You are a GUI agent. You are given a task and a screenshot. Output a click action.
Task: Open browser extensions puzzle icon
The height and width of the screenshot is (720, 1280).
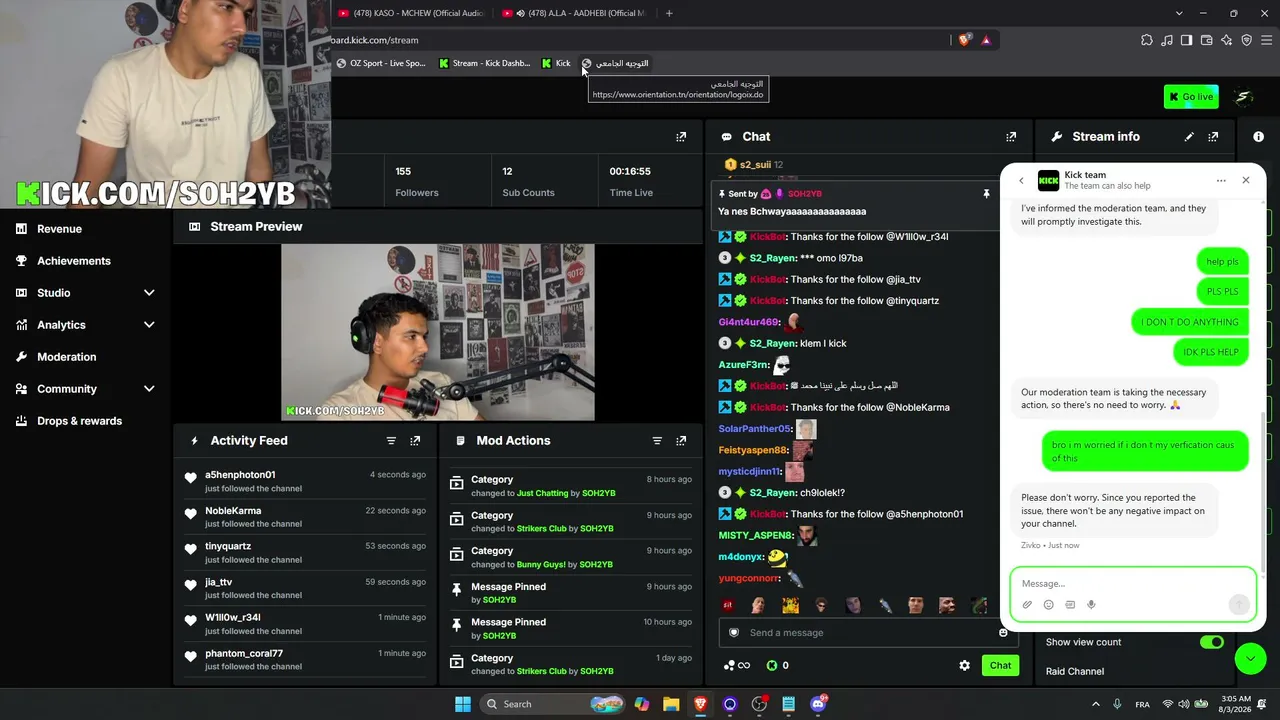tap(1147, 40)
